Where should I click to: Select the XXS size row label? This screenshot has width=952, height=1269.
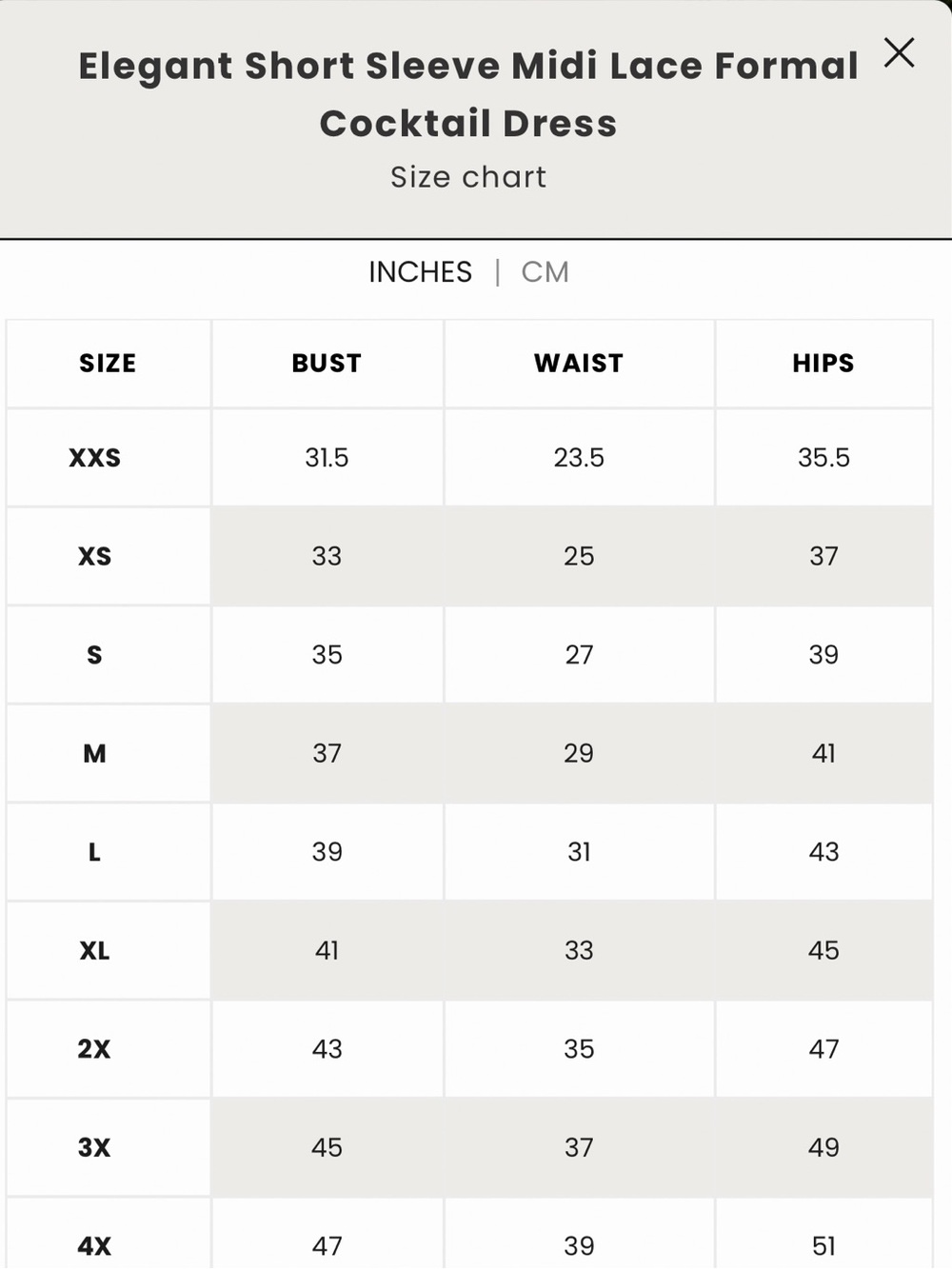94,458
